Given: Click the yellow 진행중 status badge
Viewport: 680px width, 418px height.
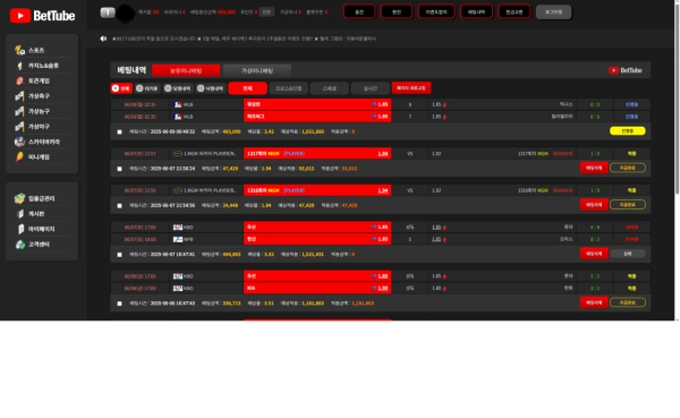Looking at the screenshot, I should click(x=627, y=131).
